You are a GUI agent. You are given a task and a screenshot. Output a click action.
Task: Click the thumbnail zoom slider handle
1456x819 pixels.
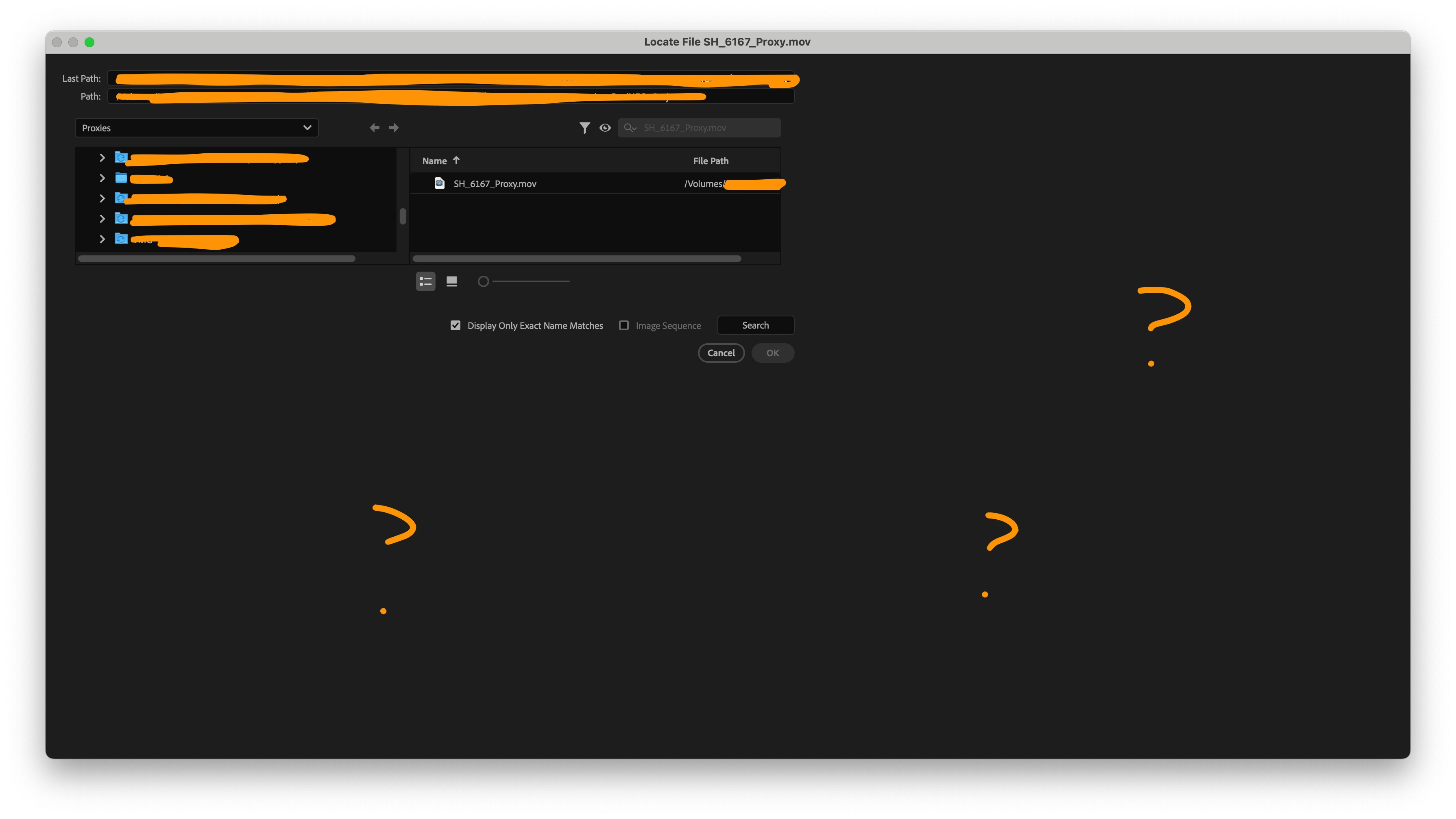pos(483,281)
